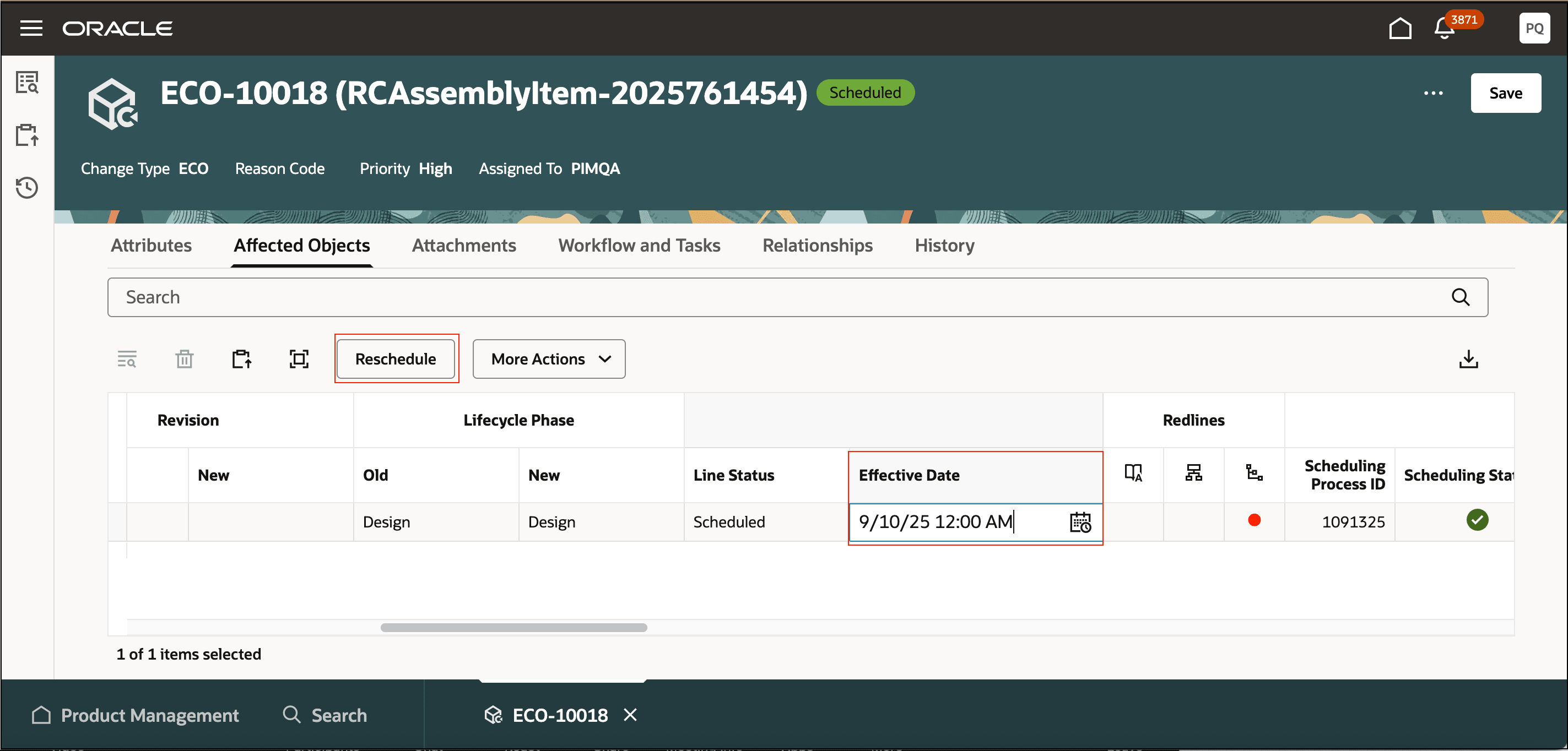Open the notifications bell
Screen dimensions: 1568x751
(x=1444, y=28)
